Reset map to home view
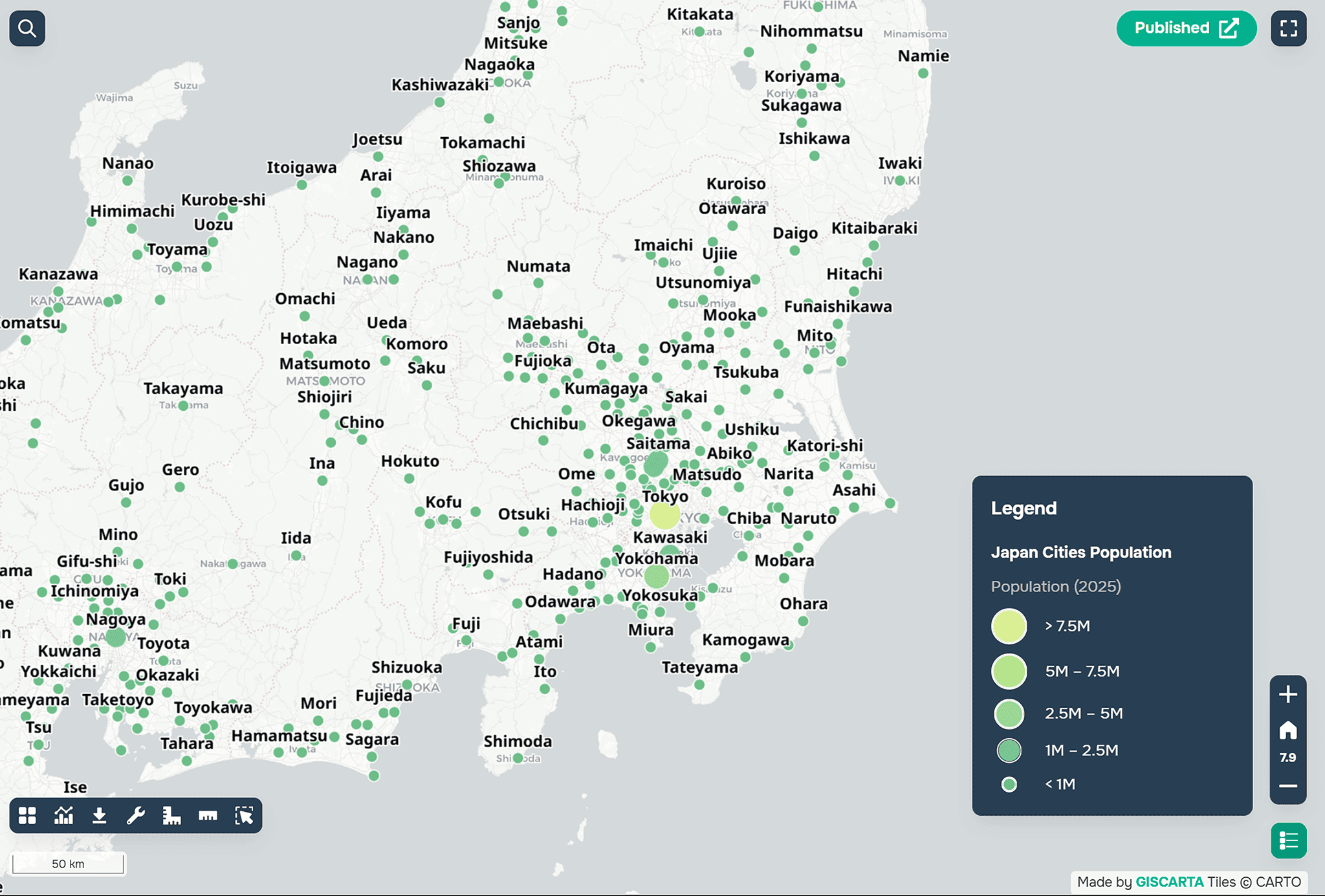The height and width of the screenshot is (896, 1325). pyautogui.click(x=1287, y=731)
